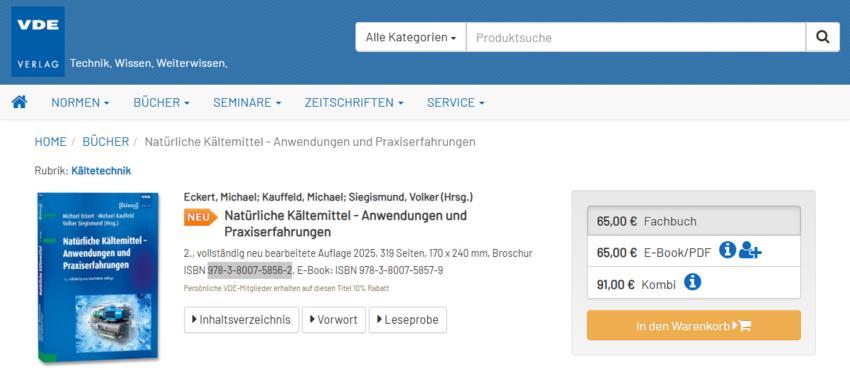Select the 65,00 € E-Book/PDF option
This screenshot has height=370, width=850.
tap(694, 251)
